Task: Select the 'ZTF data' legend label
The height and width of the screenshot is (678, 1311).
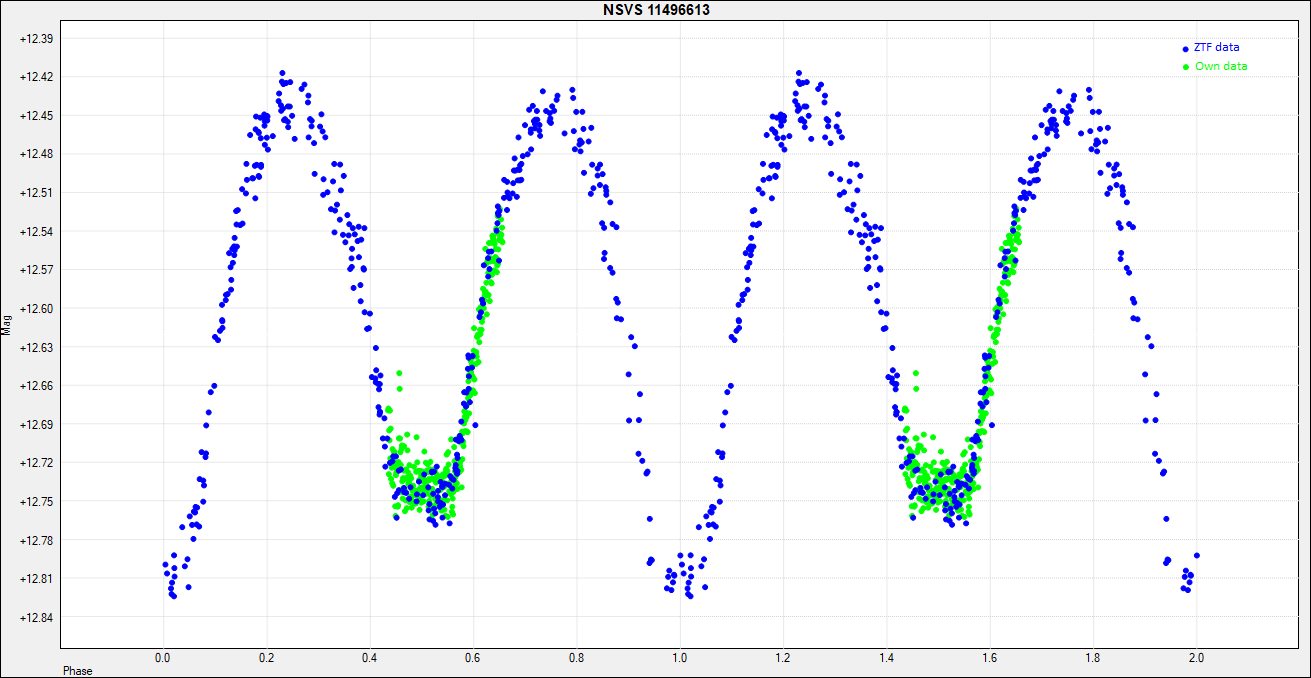Action: coord(1216,47)
